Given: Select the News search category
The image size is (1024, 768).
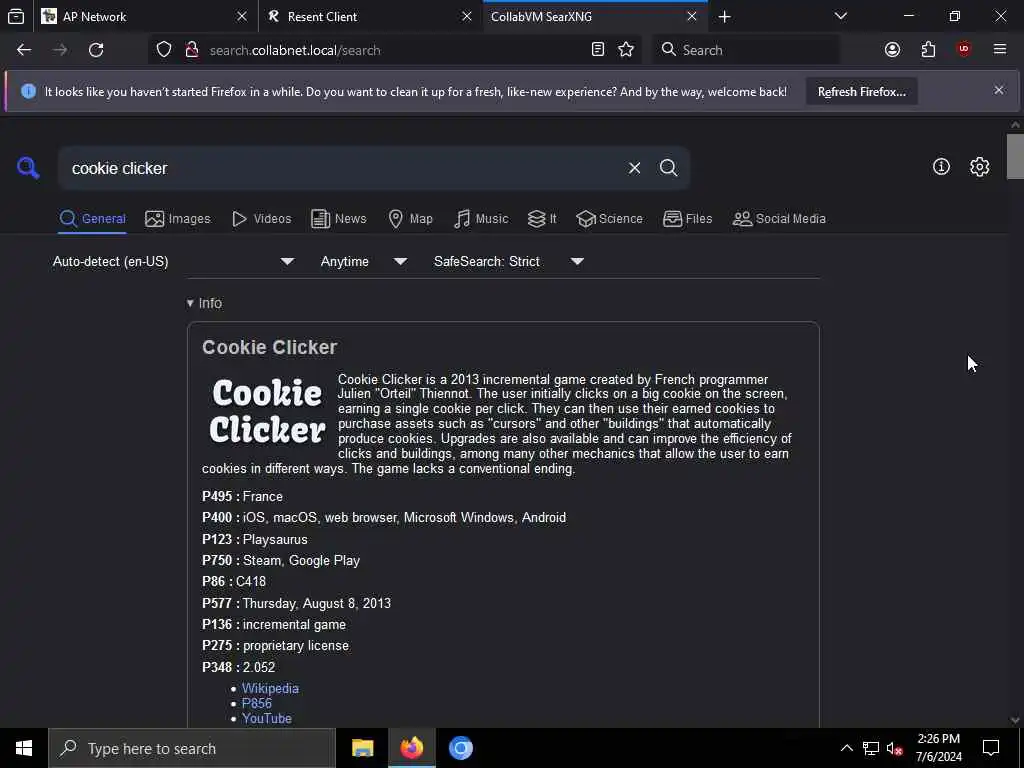Looking at the screenshot, I should pos(339,219).
